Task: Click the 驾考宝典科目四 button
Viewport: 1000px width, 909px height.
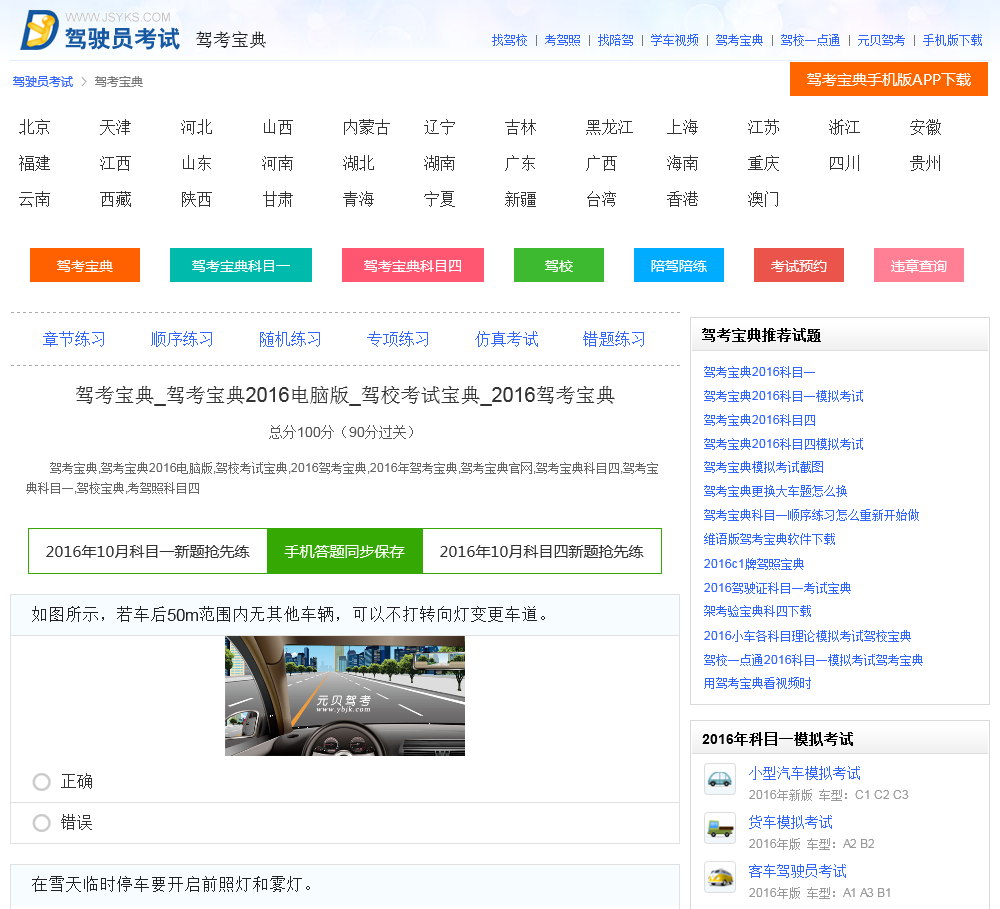Action: pyautogui.click(x=413, y=265)
